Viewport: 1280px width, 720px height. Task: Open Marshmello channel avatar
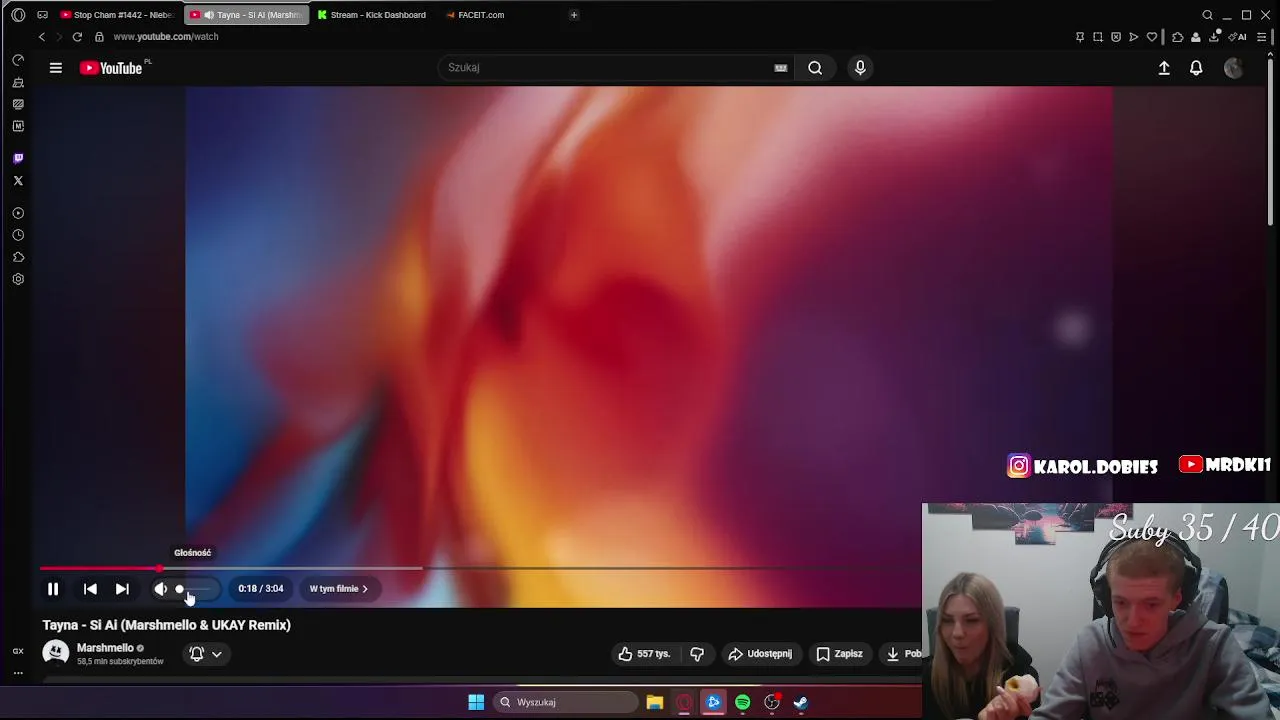click(x=56, y=653)
